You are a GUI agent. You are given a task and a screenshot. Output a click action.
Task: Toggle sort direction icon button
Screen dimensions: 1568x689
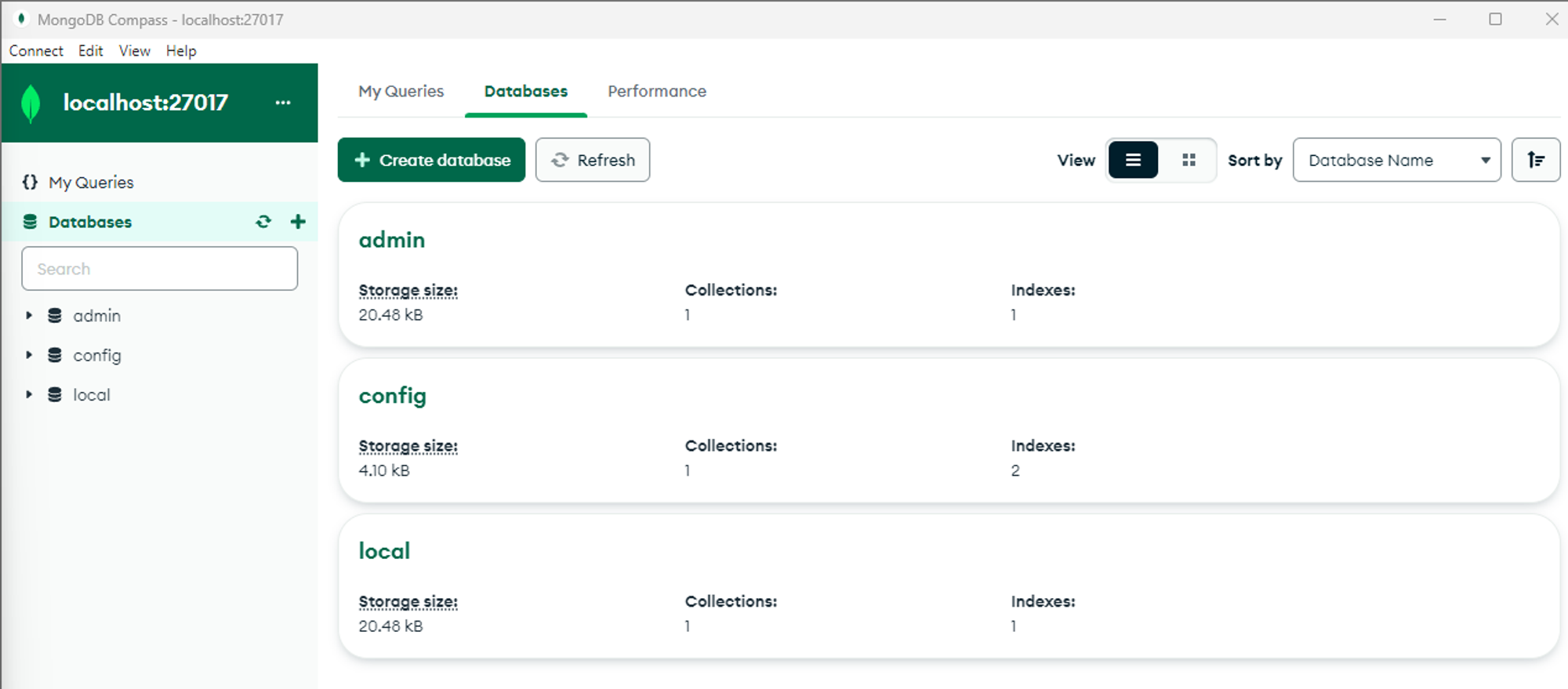1535,160
